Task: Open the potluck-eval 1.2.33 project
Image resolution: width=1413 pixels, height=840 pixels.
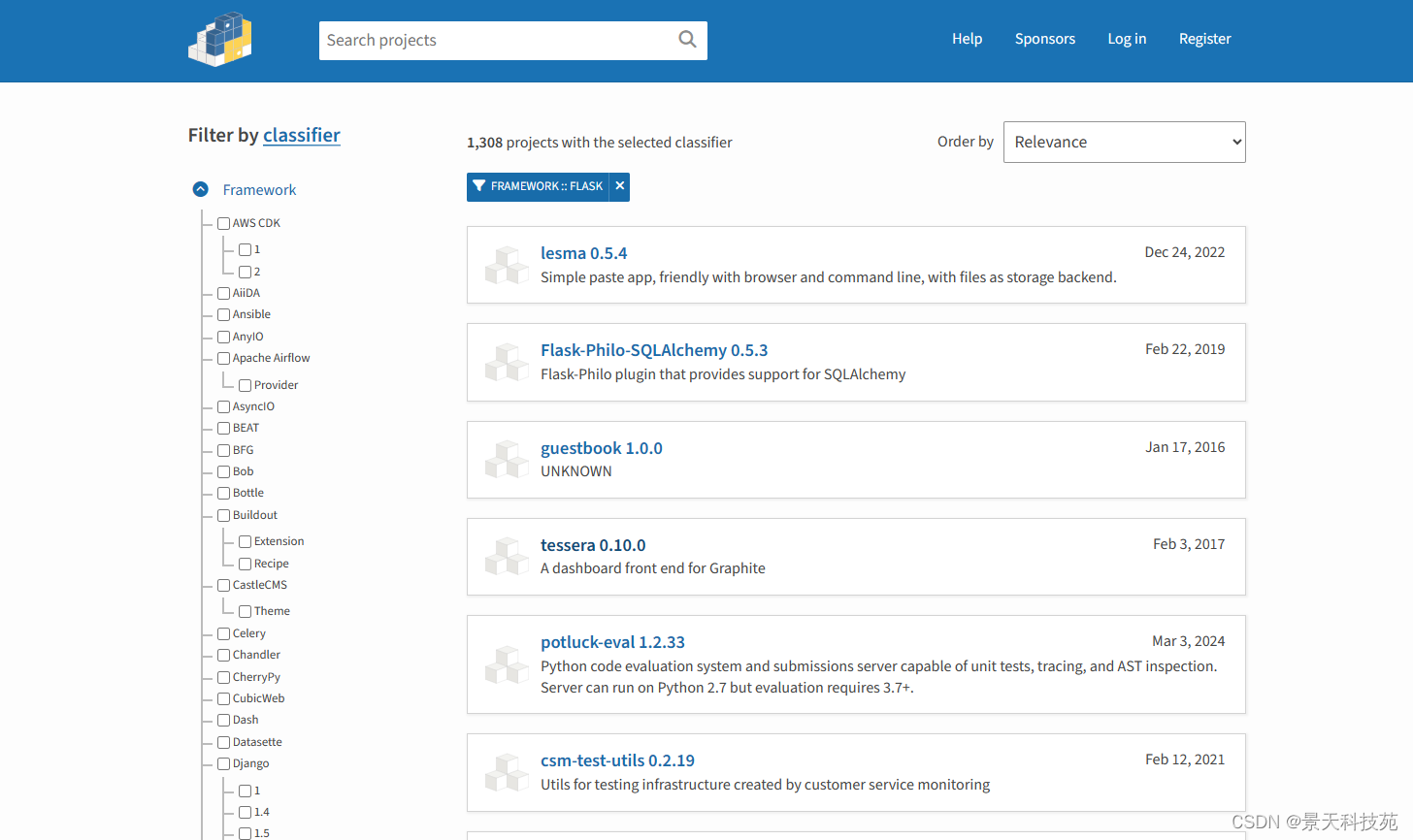Action: [612, 642]
